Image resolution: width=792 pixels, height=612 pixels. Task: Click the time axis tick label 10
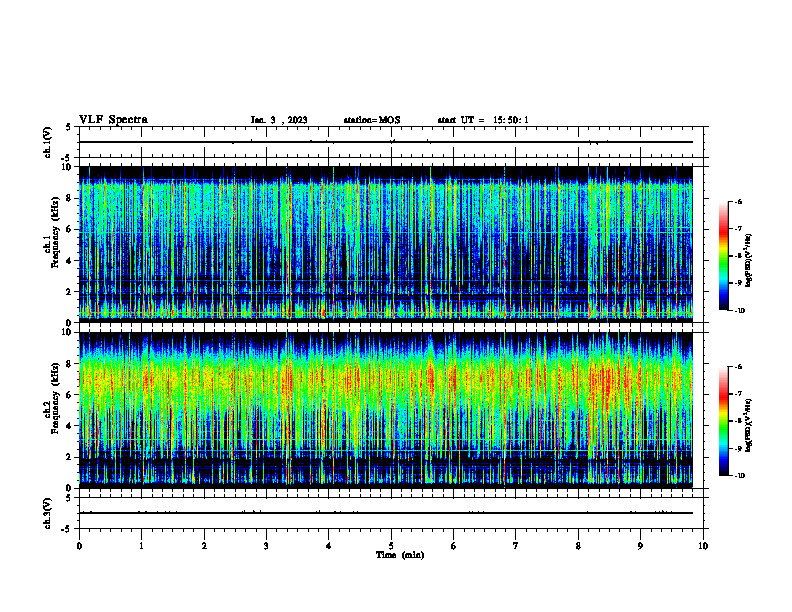pos(703,546)
